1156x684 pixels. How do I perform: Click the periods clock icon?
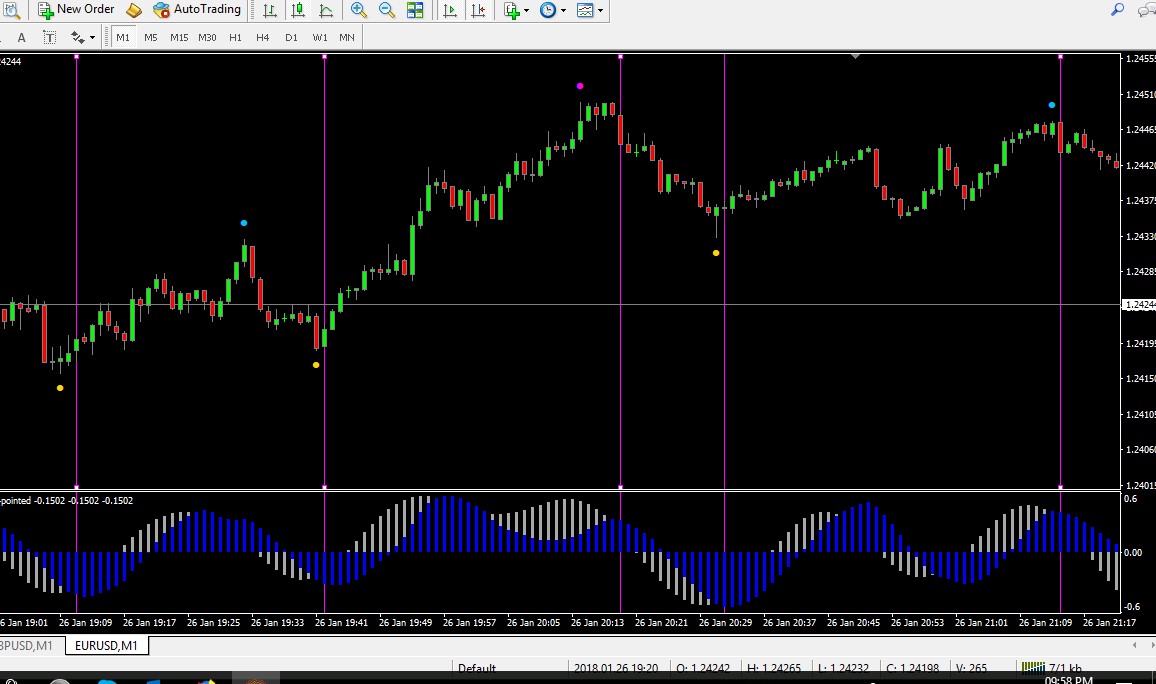(548, 10)
